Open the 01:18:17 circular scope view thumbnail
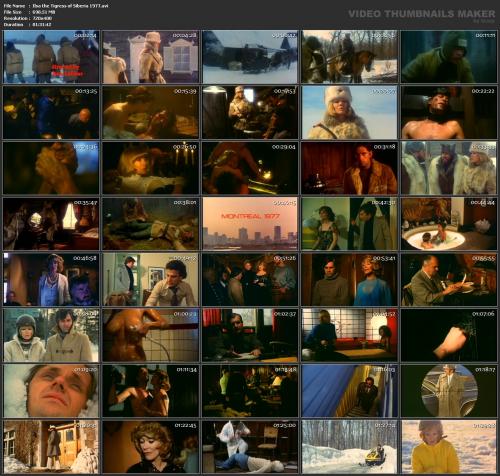500x476 pixels. (449, 391)
